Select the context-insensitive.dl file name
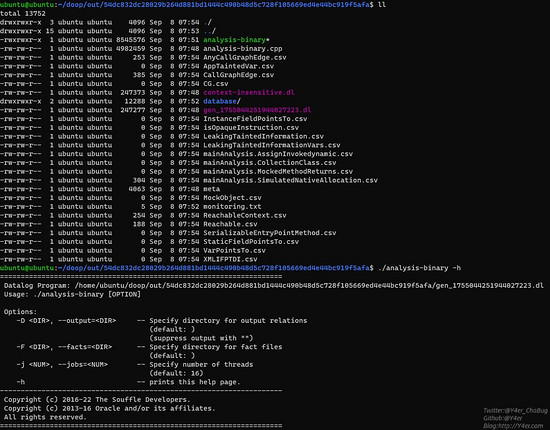The height and width of the screenshot is (430, 550). point(249,92)
